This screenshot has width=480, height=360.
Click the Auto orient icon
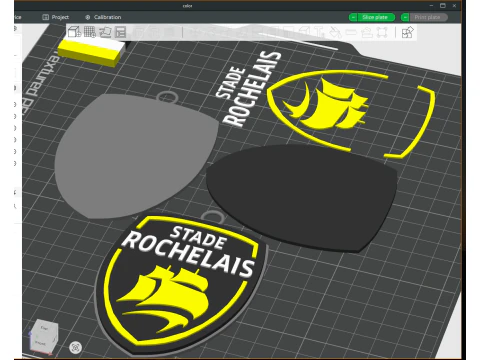point(105,32)
